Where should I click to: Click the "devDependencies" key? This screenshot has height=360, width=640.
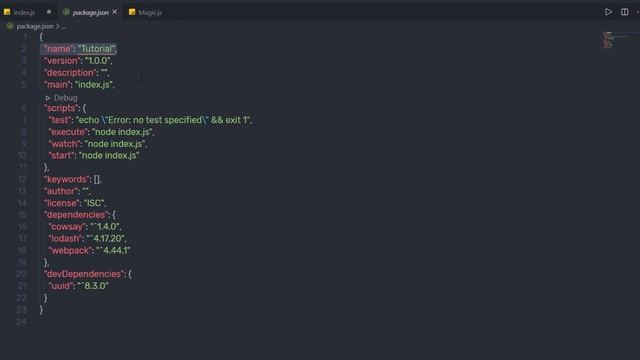click(x=84, y=274)
